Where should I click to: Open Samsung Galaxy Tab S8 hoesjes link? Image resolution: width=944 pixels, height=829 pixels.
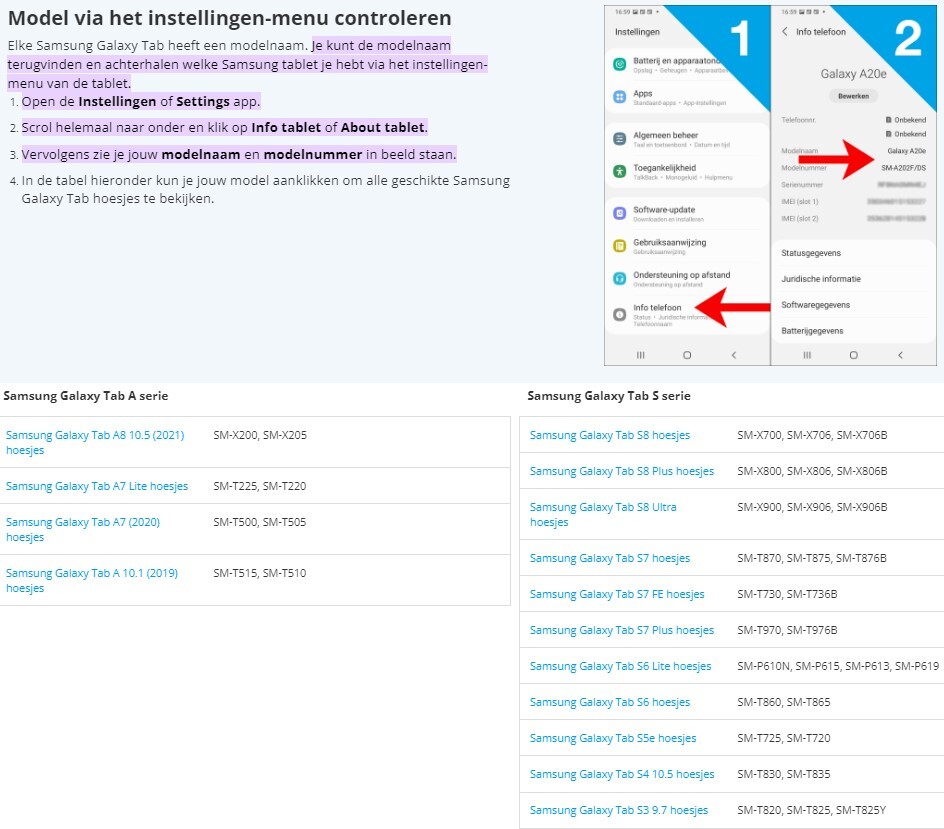click(610, 435)
